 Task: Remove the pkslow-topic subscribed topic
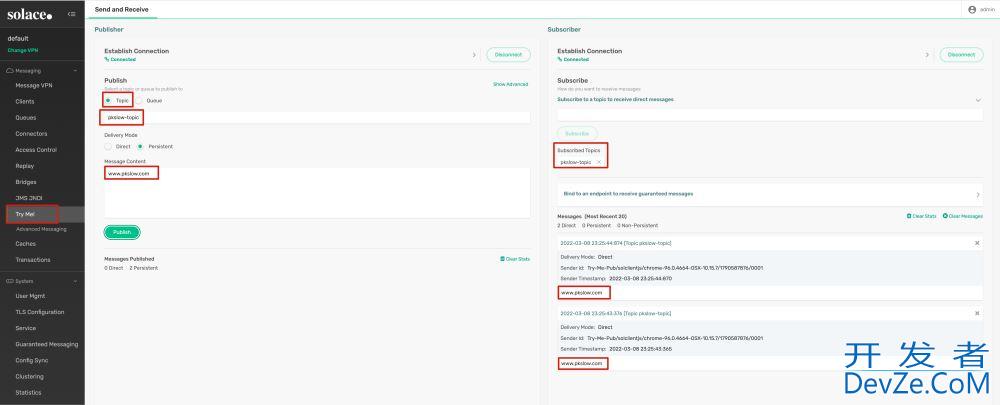(x=599, y=162)
